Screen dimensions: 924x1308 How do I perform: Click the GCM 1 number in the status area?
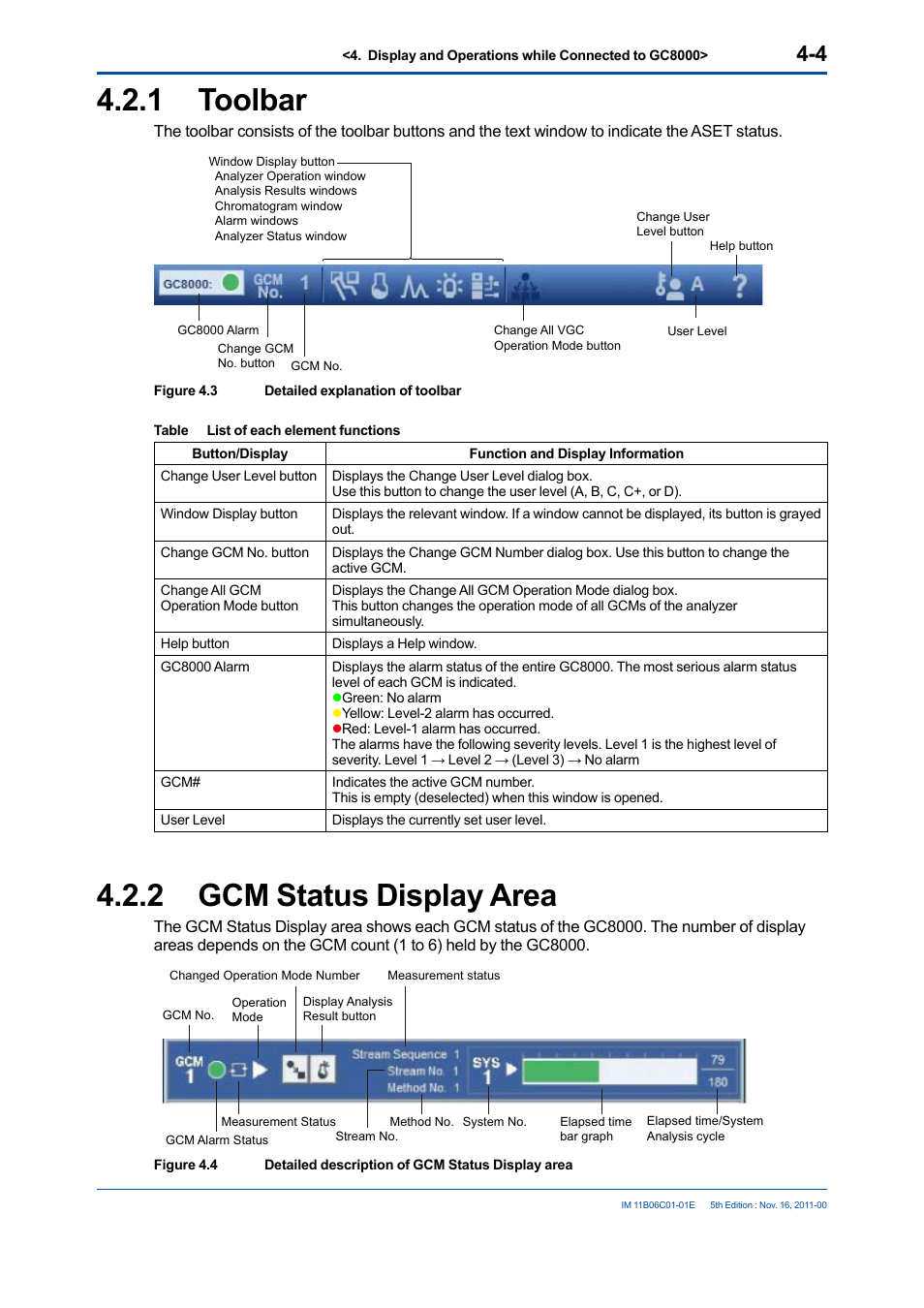click(189, 1069)
